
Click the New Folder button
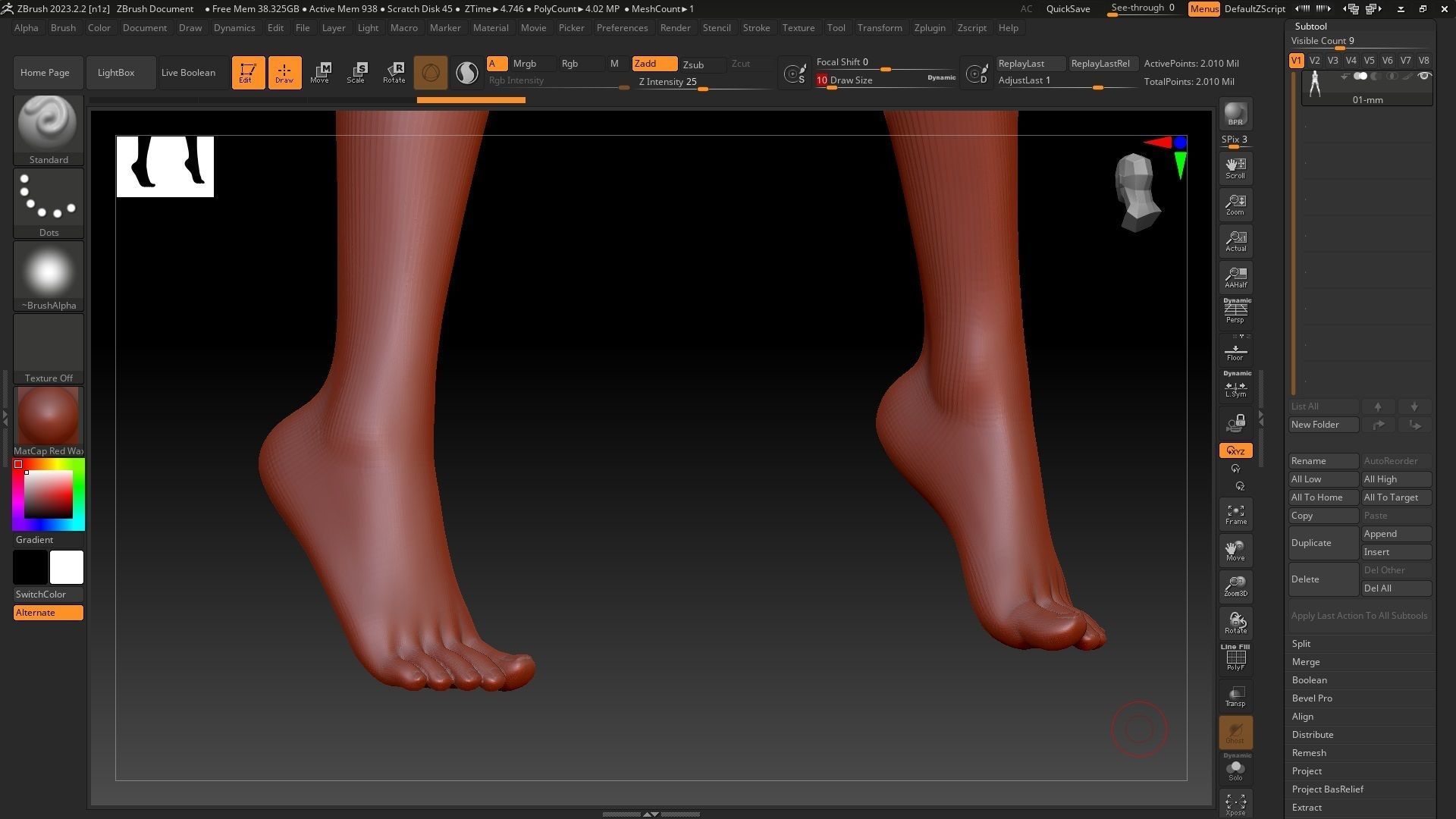tap(1323, 425)
